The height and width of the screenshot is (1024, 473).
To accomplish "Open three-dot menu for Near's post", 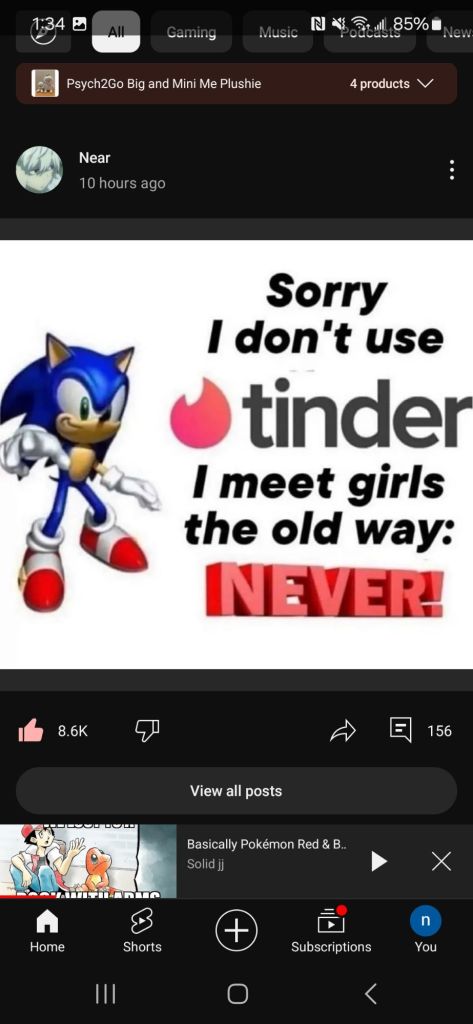I will pyautogui.click(x=451, y=170).
